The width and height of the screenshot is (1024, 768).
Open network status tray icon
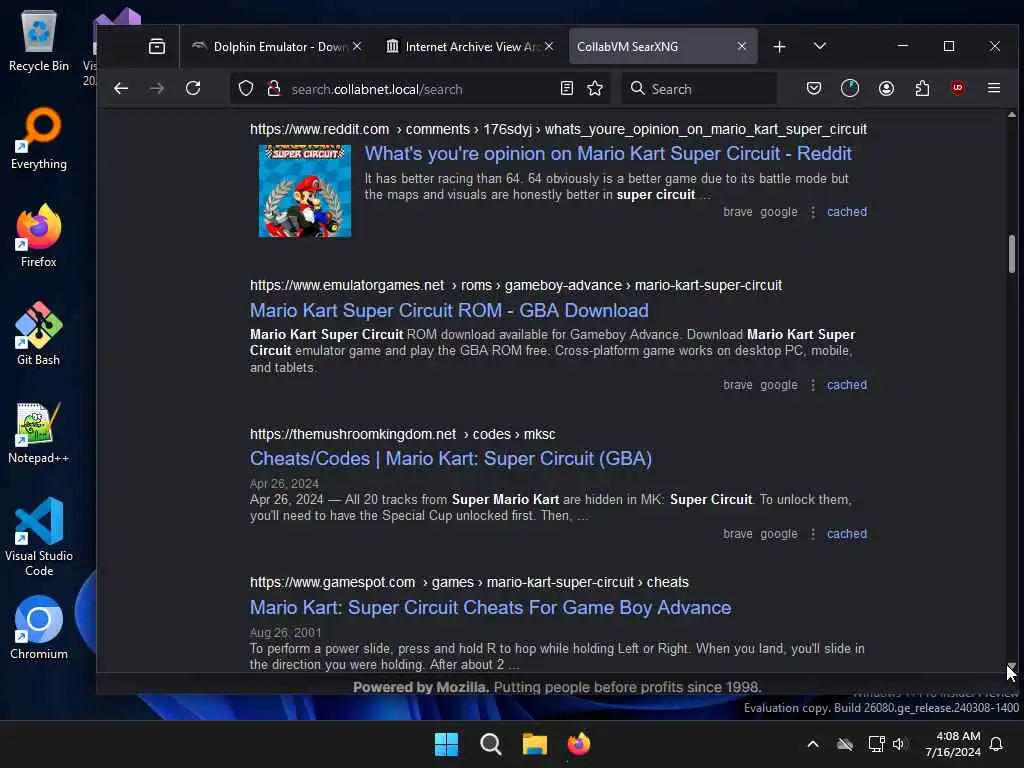(876, 744)
